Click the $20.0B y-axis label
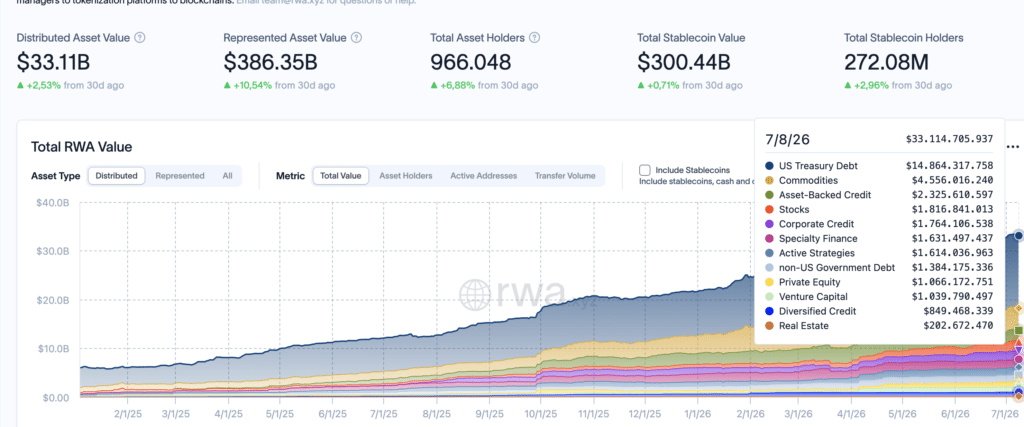Screen dimensions: 1024x427 pyautogui.click(x=53, y=300)
